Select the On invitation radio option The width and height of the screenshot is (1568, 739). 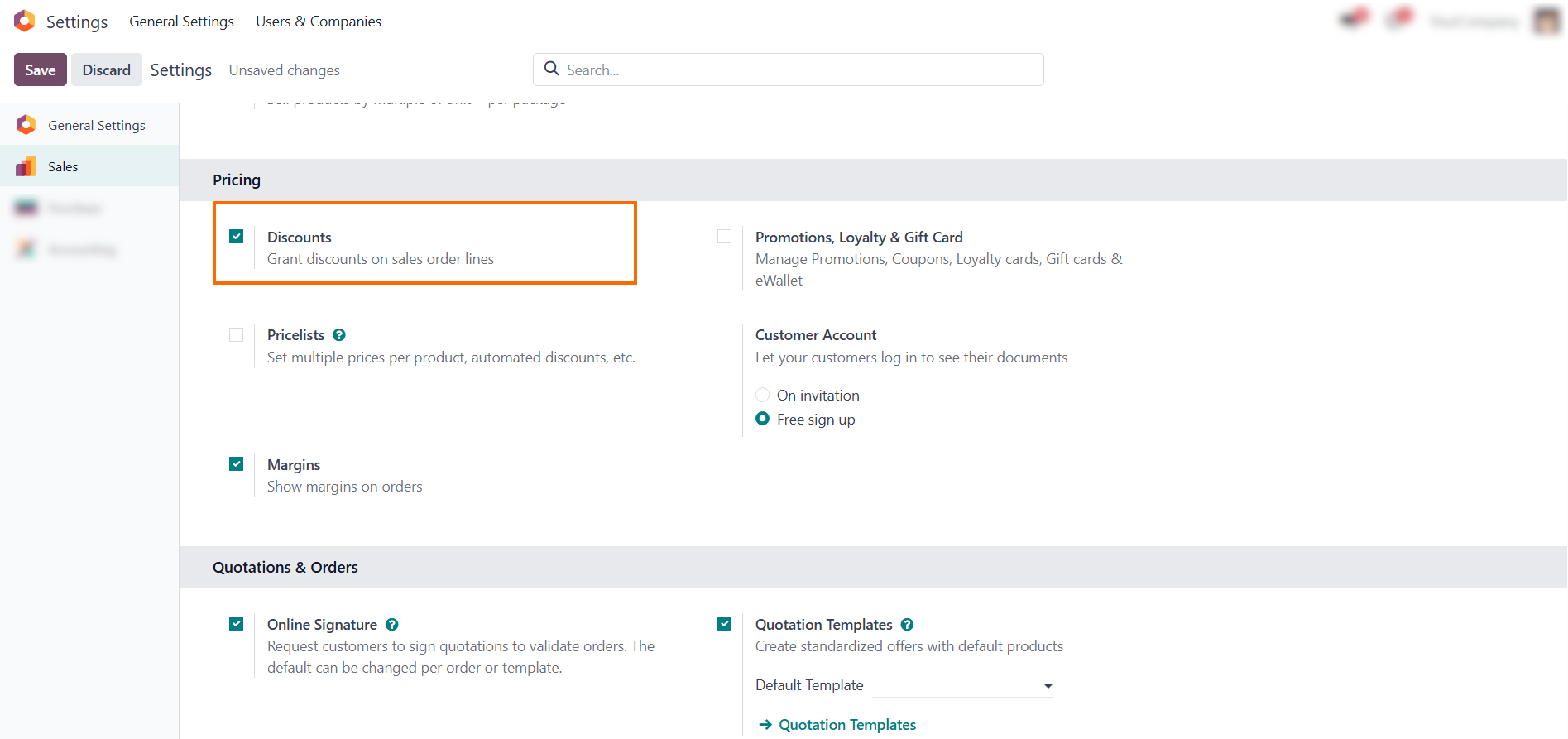click(x=763, y=395)
